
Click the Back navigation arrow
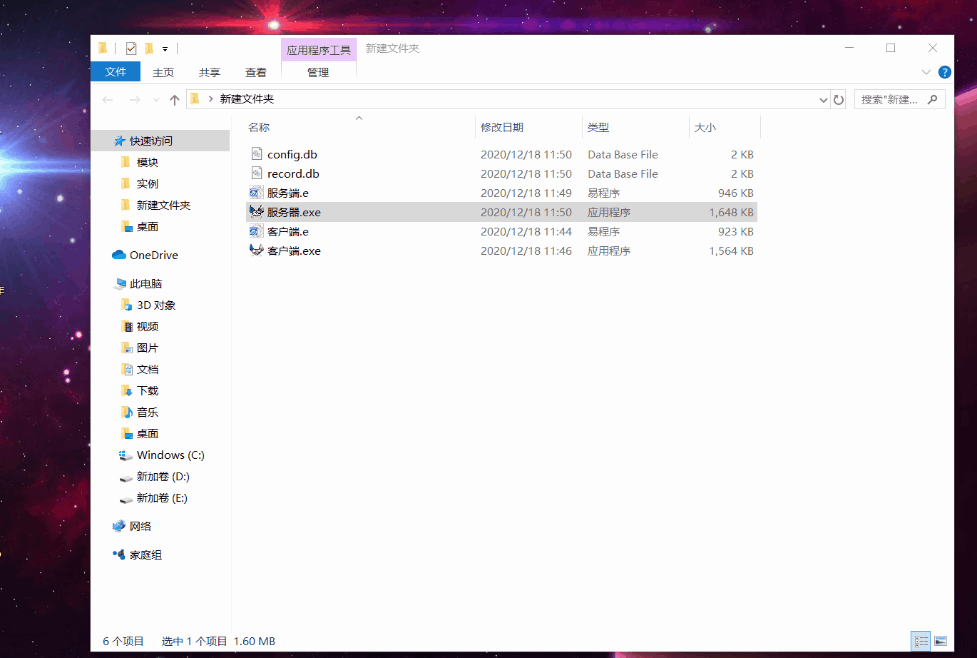coord(108,99)
